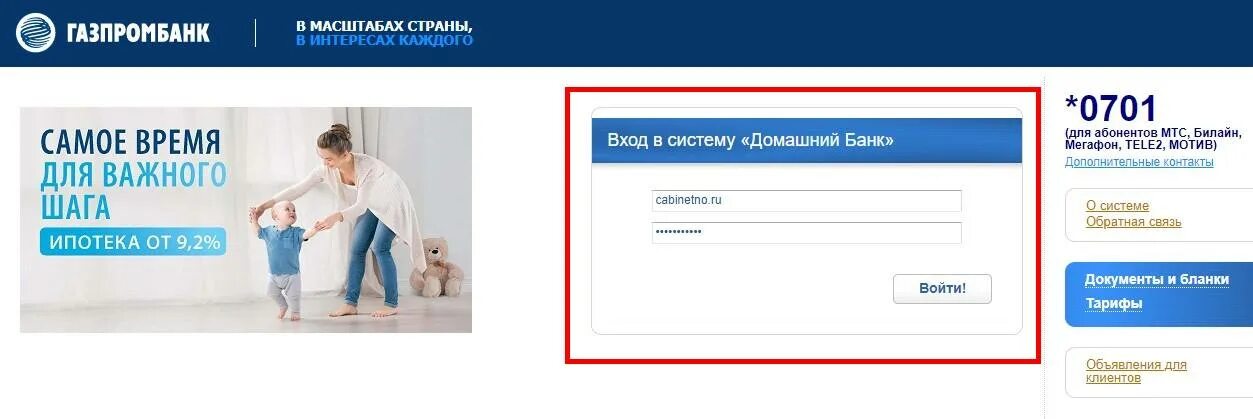The width and height of the screenshot is (1253, 419).
Task: Select the «Документы и бланки» menu item
Action: 1156,279
